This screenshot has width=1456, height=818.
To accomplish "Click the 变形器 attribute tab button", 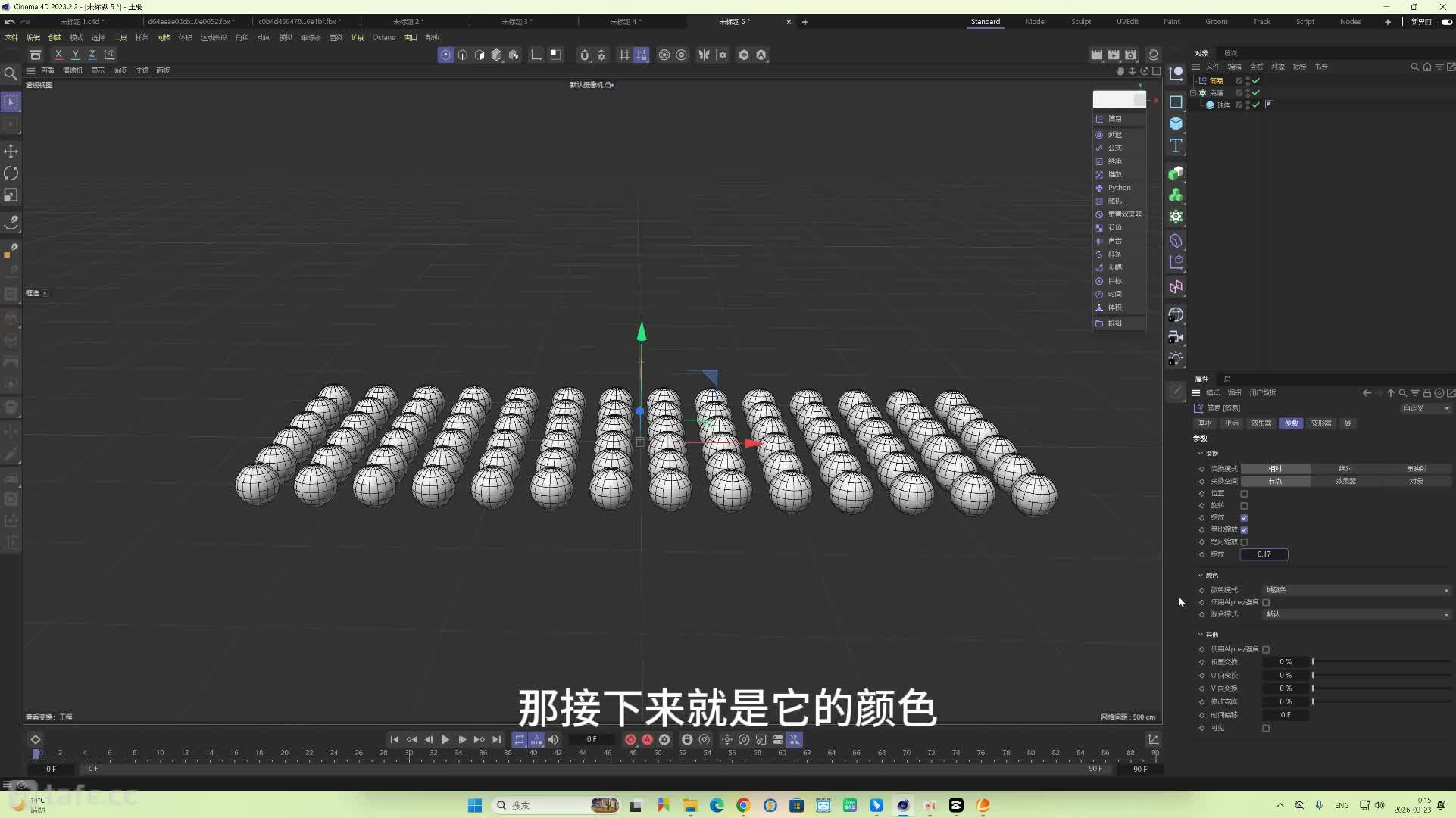I will 1321,423.
